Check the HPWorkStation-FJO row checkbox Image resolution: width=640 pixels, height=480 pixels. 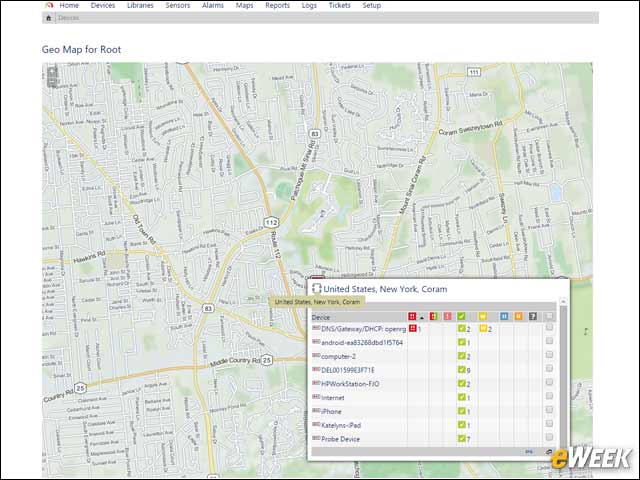point(549,382)
